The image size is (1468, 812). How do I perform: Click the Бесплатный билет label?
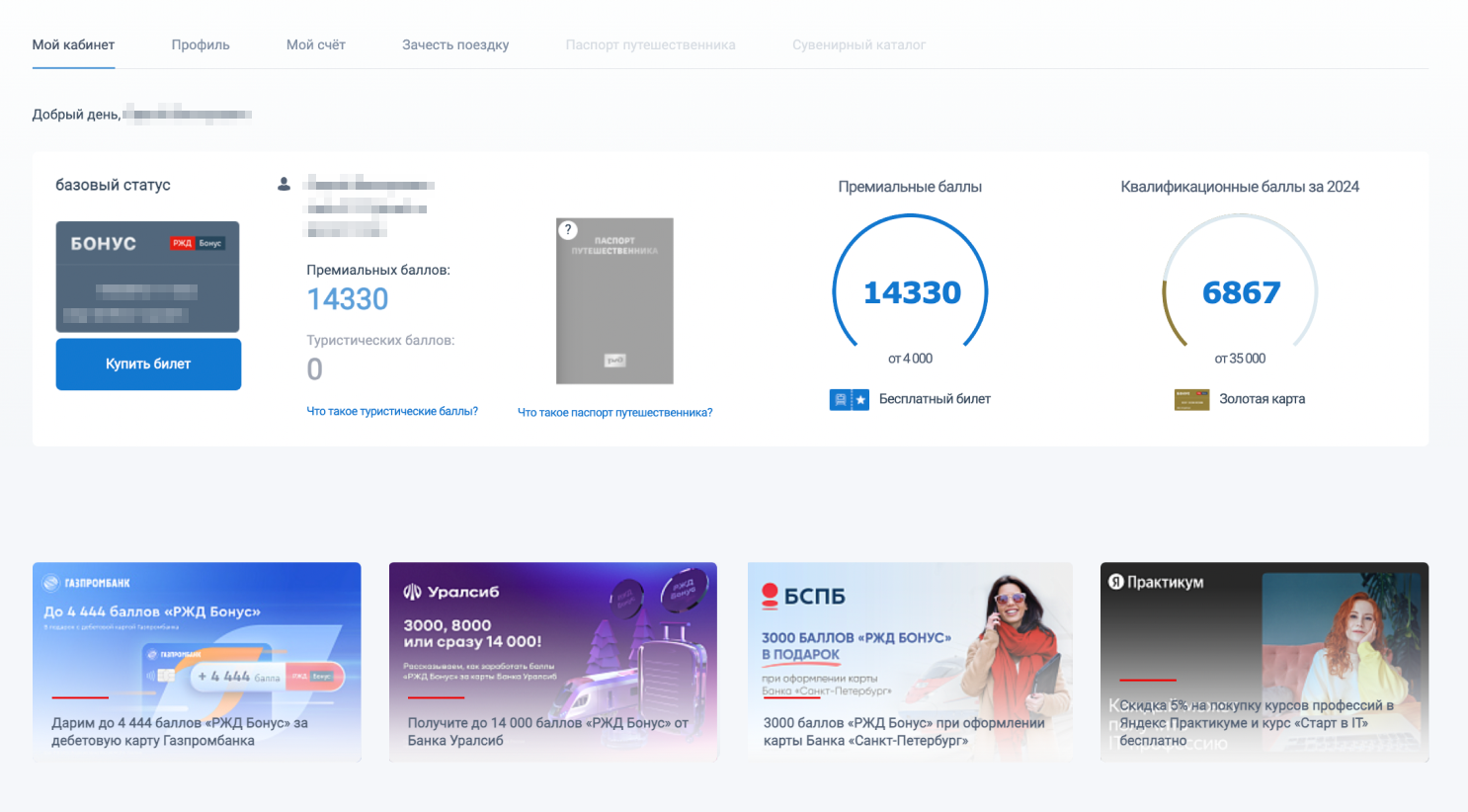click(x=935, y=399)
